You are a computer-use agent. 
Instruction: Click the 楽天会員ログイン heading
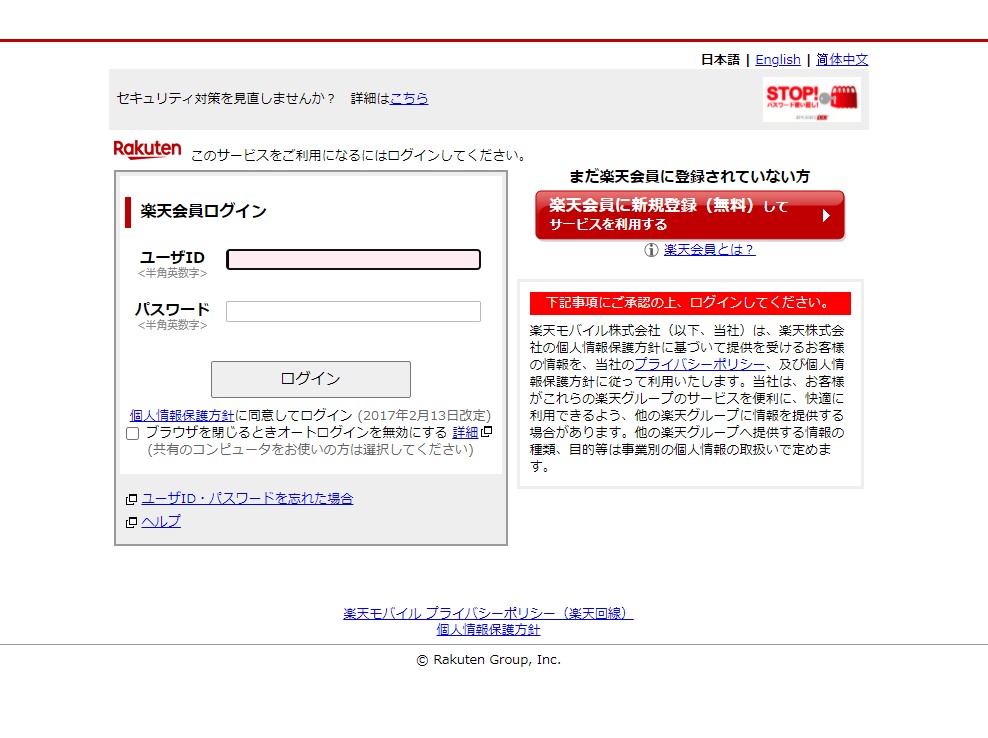tap(204, 211)
